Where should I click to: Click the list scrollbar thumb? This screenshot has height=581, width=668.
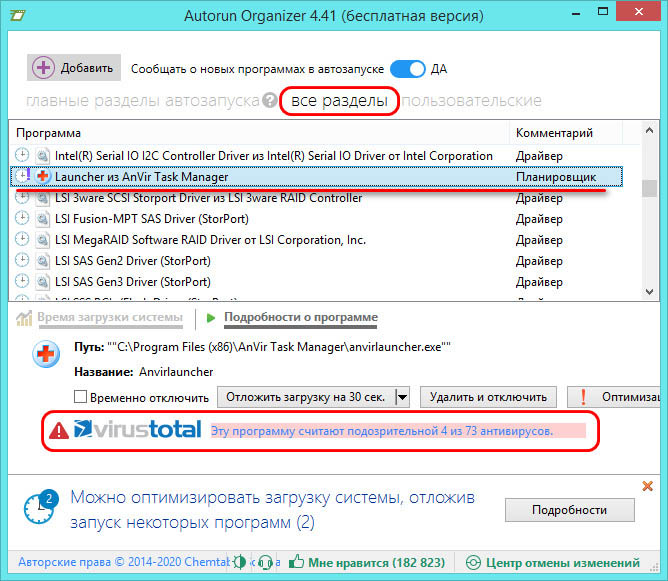[x=649, y=188]
